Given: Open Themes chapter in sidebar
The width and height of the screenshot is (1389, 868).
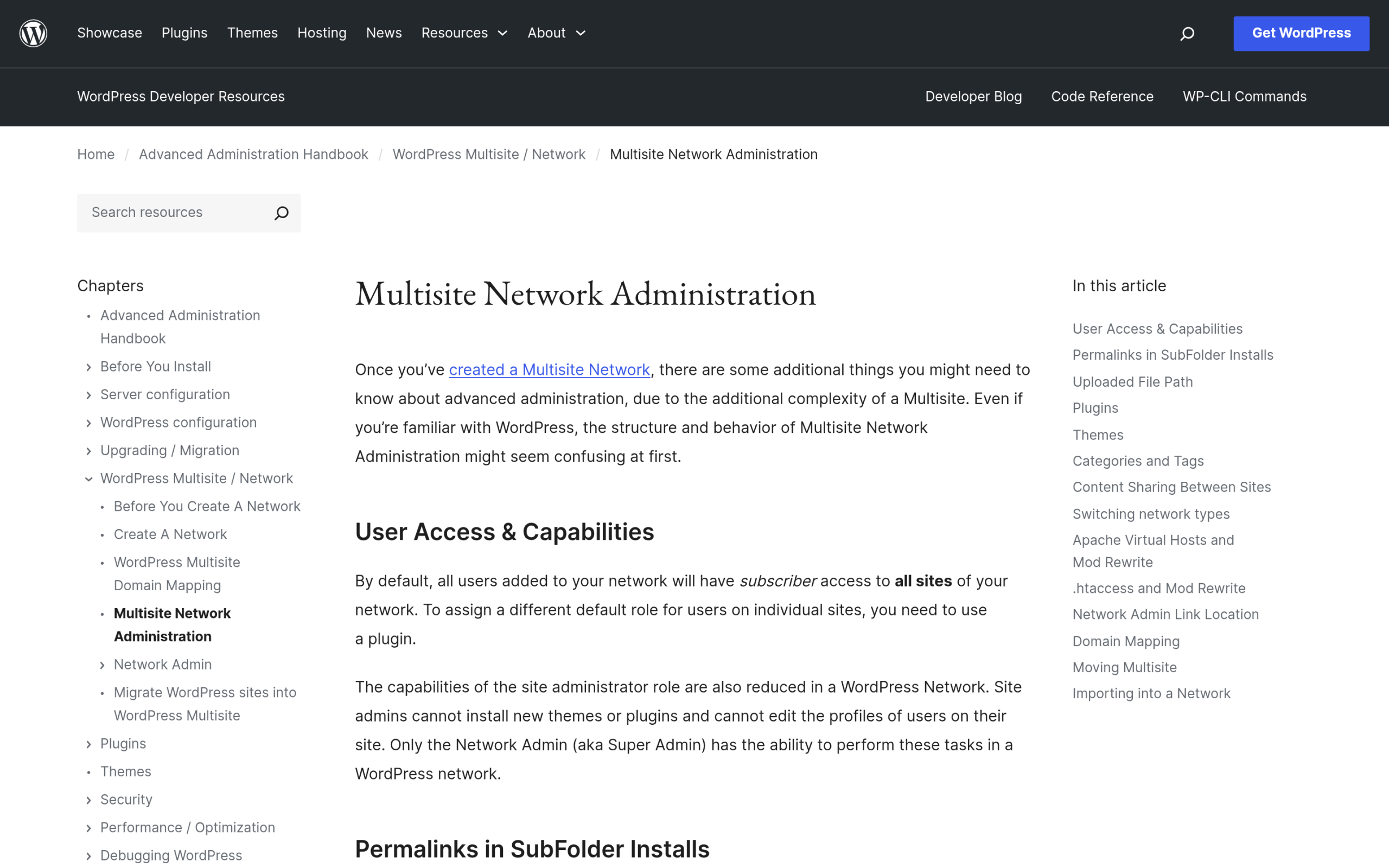Looking at the screenshot, I should (x=126, y=771).
